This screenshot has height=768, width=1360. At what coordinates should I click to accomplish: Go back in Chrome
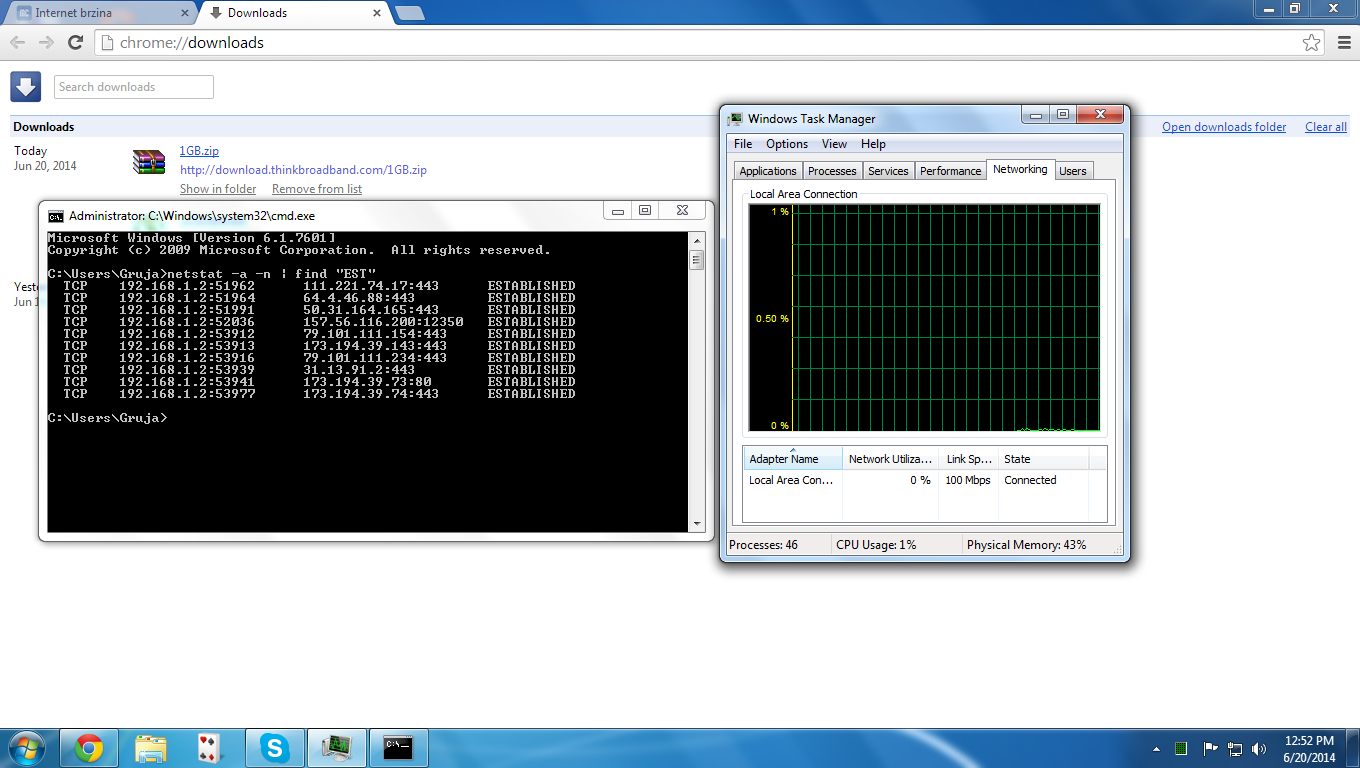(x=17, y=43)
